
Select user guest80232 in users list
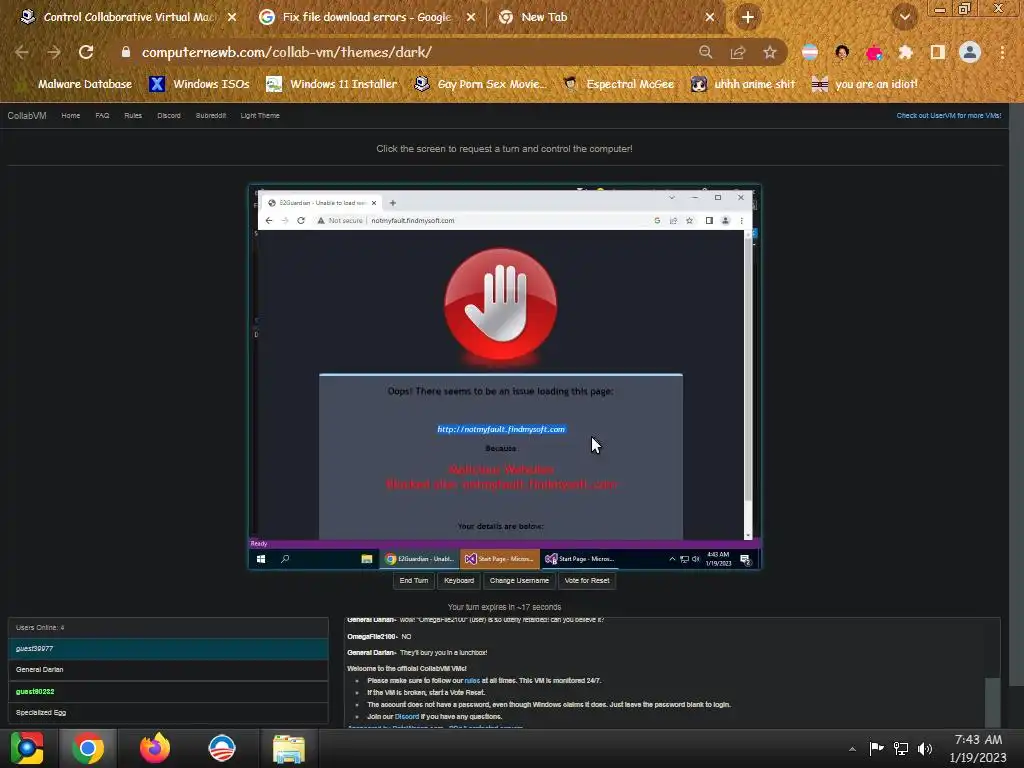tap(168, 692)
